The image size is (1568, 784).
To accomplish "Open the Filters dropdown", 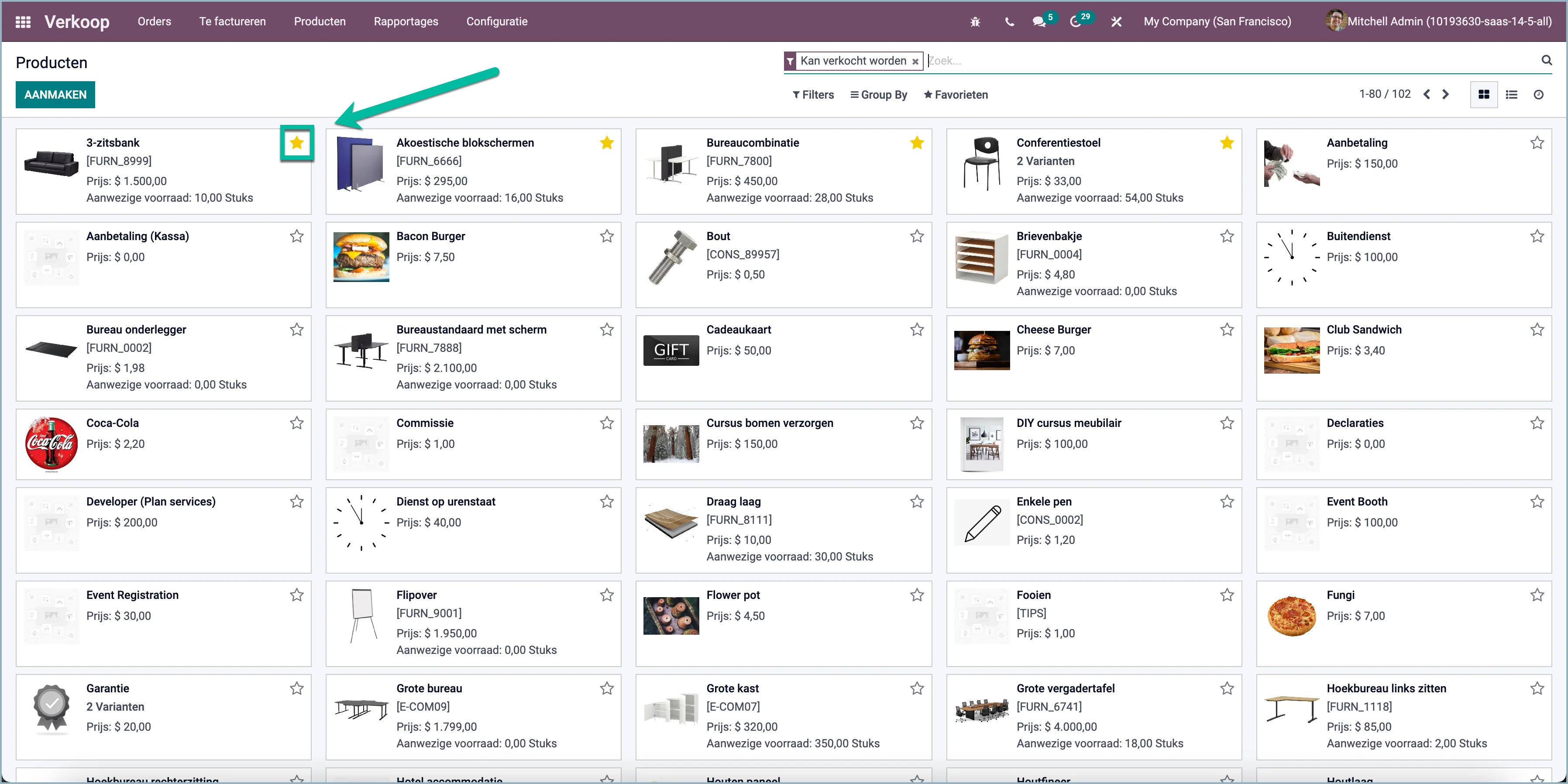I will pos(813,95).
